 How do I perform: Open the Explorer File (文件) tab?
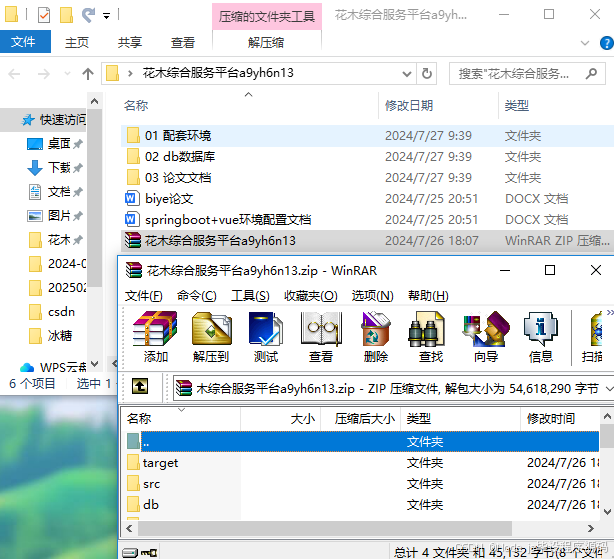pyautogui.click(x=23, y=41)
